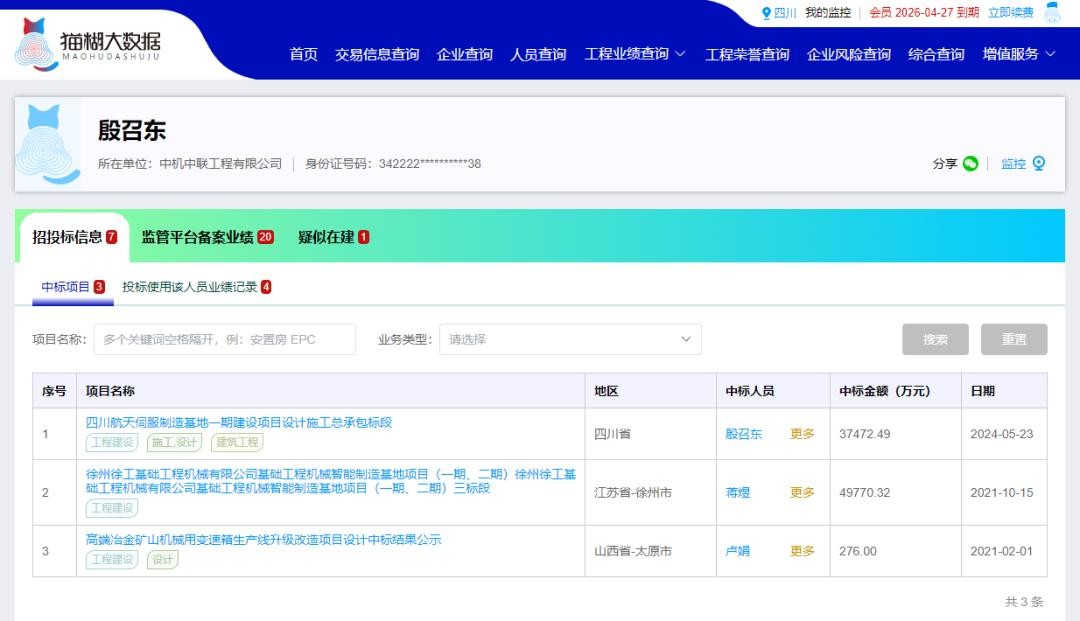Click the 立即续费 renewal link
The height and width of the screenshot is (621, 1080).
pos(1010,13)
